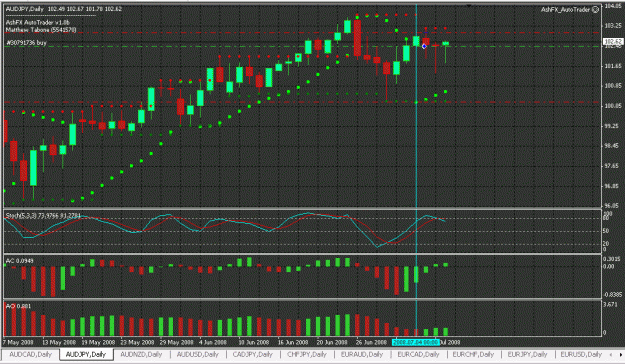Click the '4 Jun 2008' date axis label
Image resolution: width=625 pixels, height=364 pixels.
[213, 342]
